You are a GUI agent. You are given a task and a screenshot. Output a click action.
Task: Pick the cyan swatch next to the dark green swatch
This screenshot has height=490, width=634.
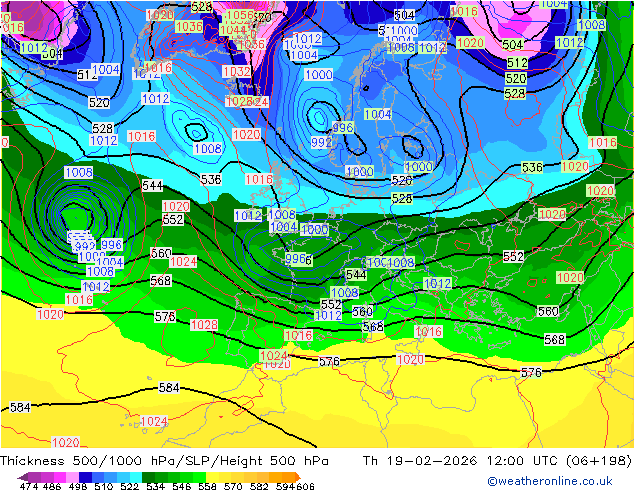pos(136,477)
